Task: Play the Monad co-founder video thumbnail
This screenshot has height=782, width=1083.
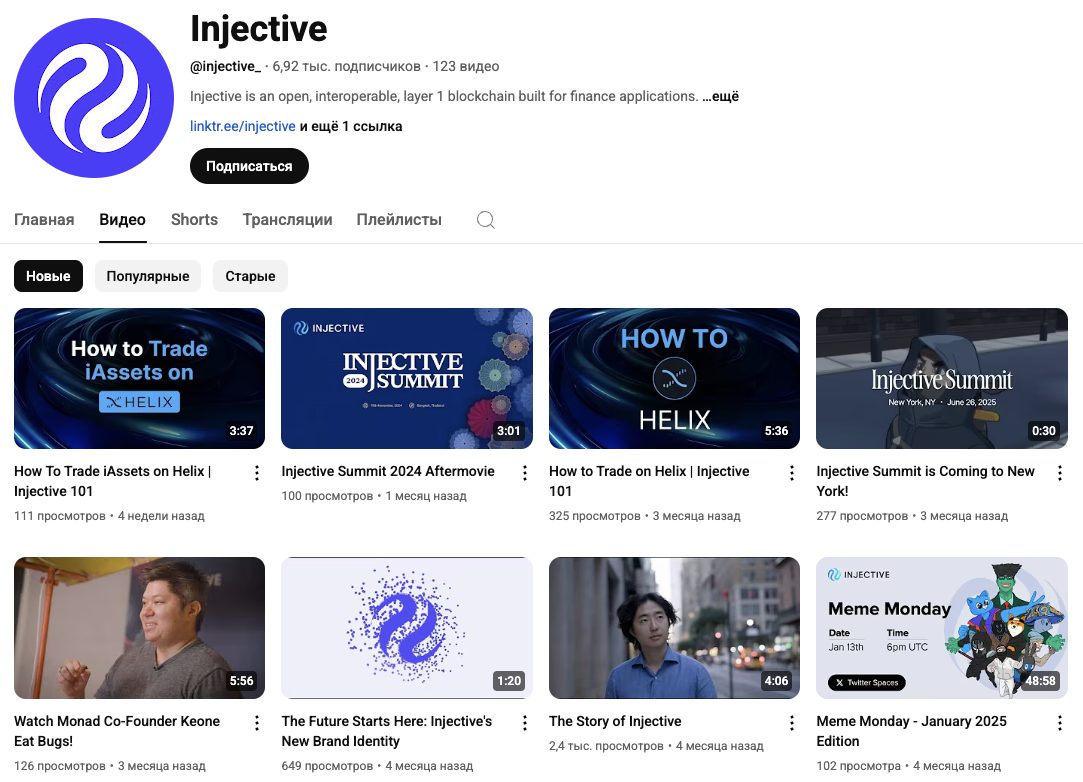Action: click(x=140, y=628)
